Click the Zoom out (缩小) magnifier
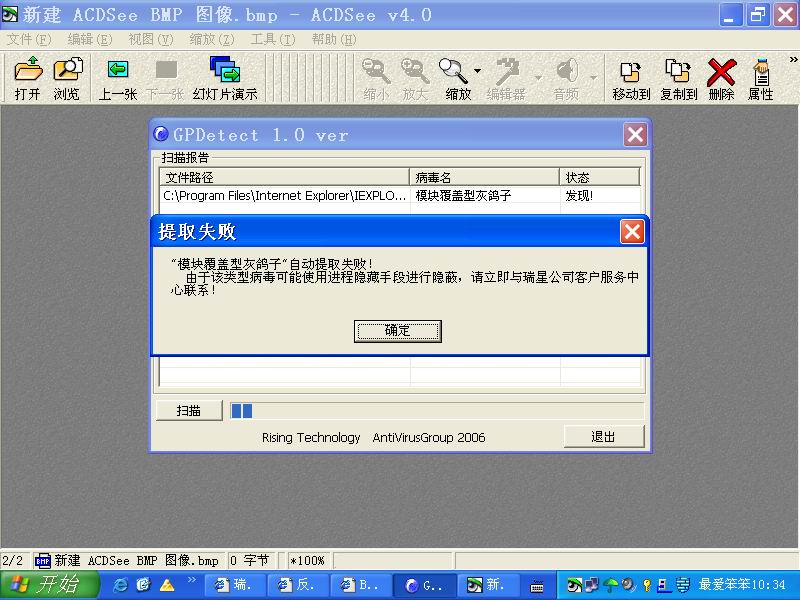The width and height of the screenshot is (800, 600). coord(376,78)
